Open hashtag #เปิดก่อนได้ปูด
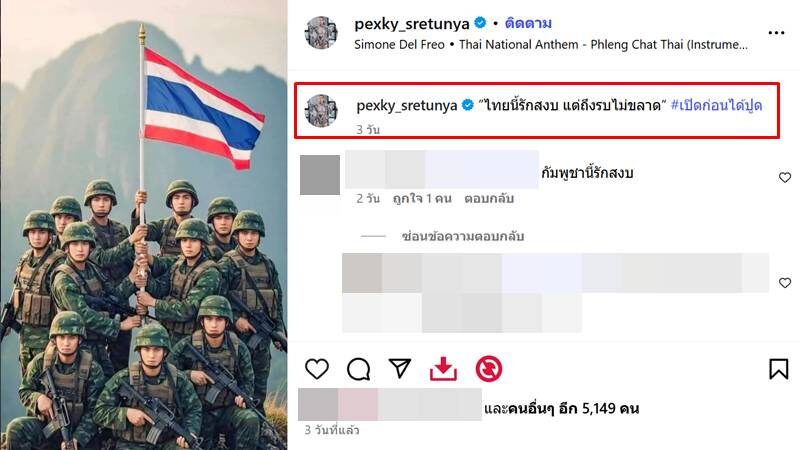This screenshot has width=800, height=450. (716, 106)
